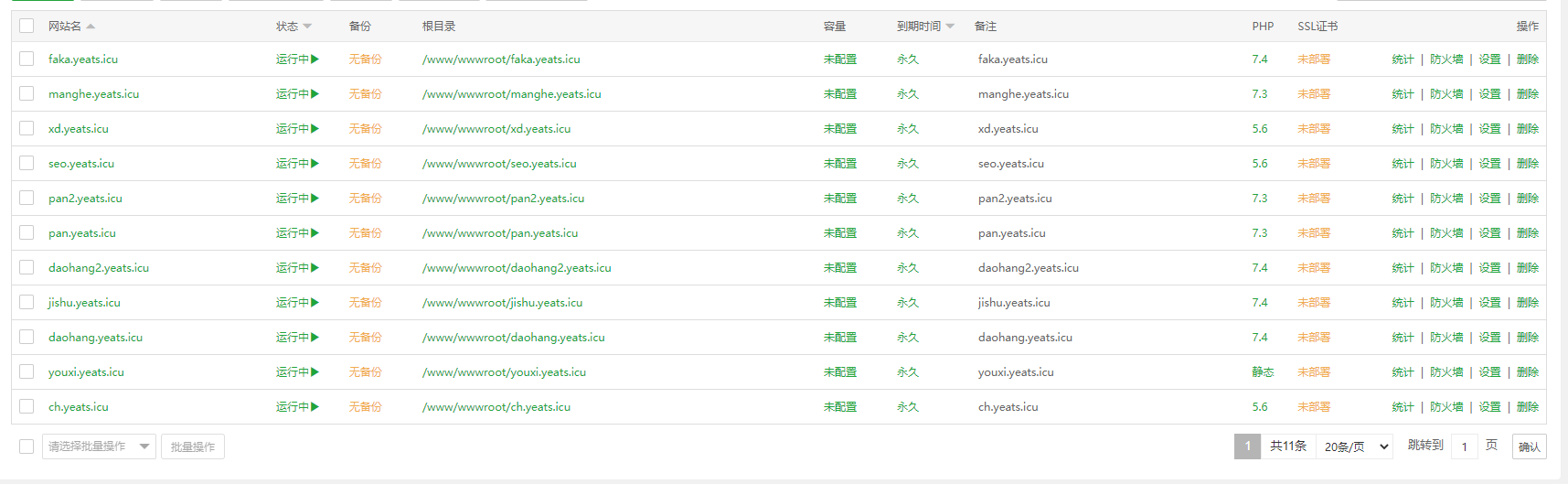The height and width of the screenshot is (484, 1568).
Task: Select the seo.yeats.icu row checkbox
Action: (27, 163)
